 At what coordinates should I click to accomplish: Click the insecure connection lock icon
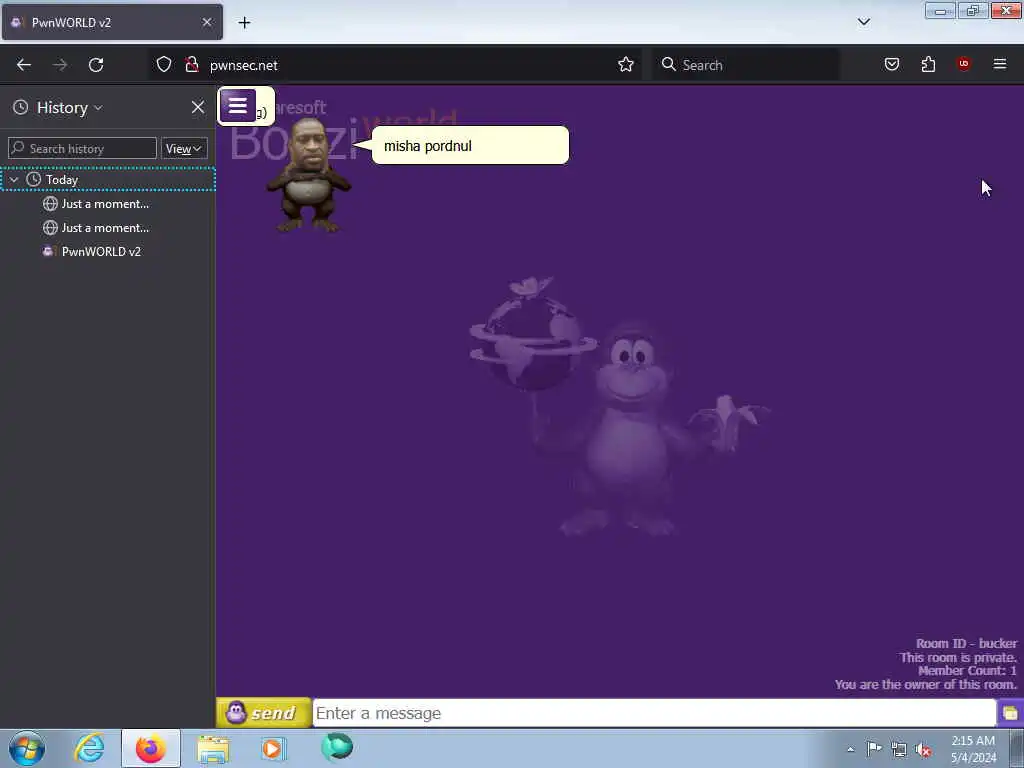tap(191, 64)
